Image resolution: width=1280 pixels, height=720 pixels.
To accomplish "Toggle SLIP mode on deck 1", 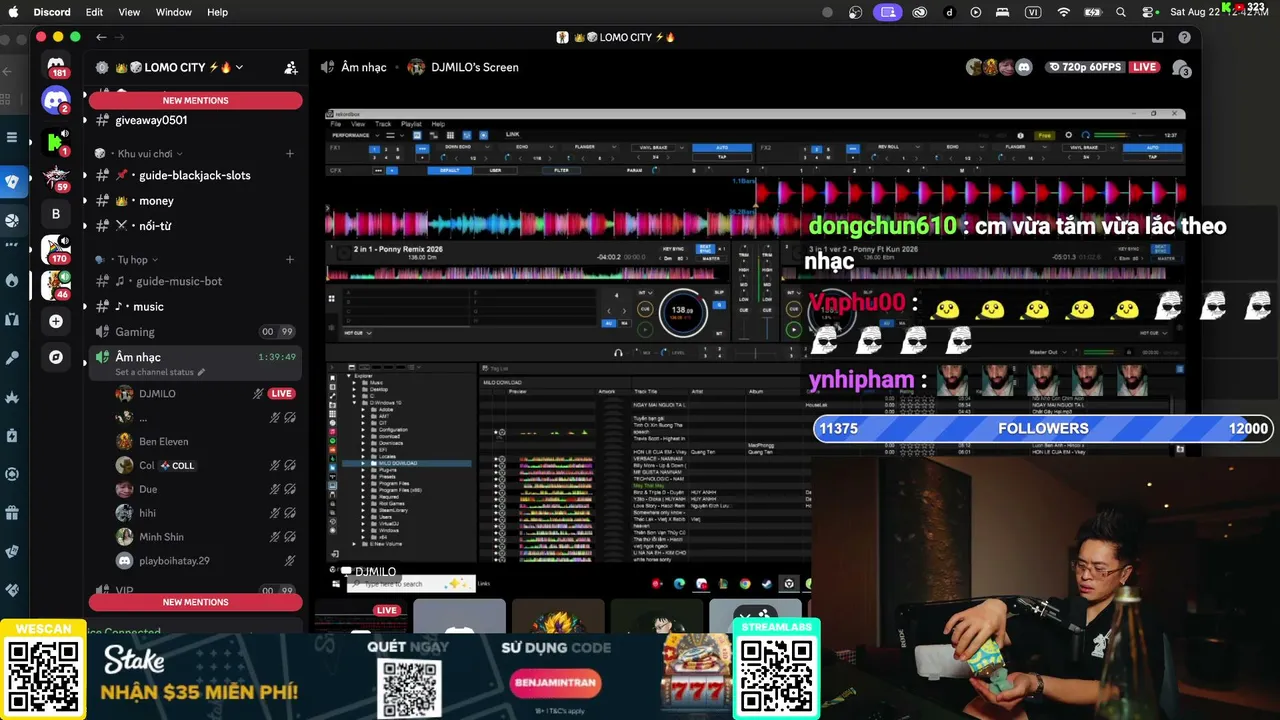I will tap(719, 293).
